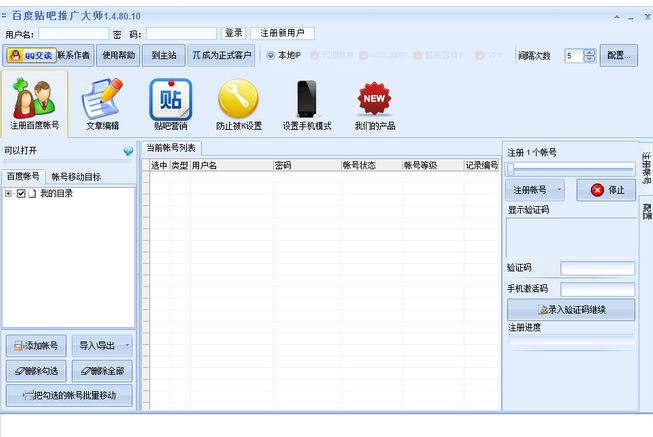Click 成为正式客户 button
The height and width of the screenshot is (437, 653).
point(221,55)
